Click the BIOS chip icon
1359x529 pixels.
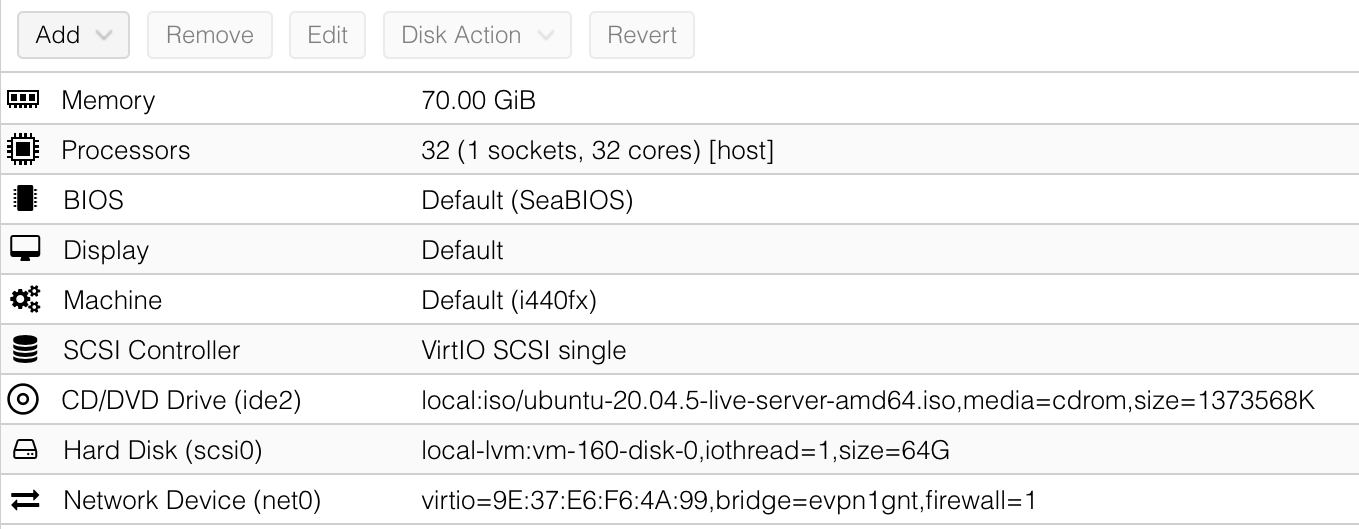(23, 200)
